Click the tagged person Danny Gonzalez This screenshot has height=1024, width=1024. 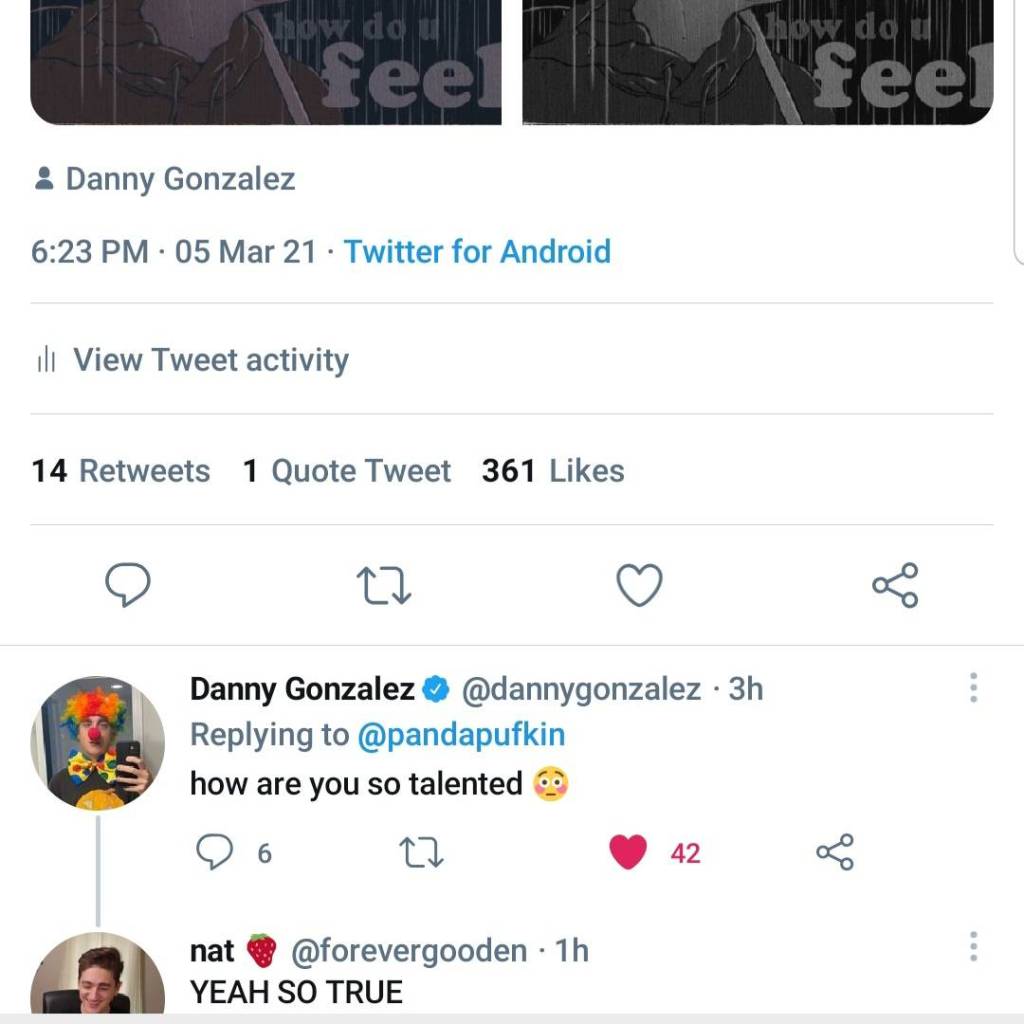[x=180, y=180]
